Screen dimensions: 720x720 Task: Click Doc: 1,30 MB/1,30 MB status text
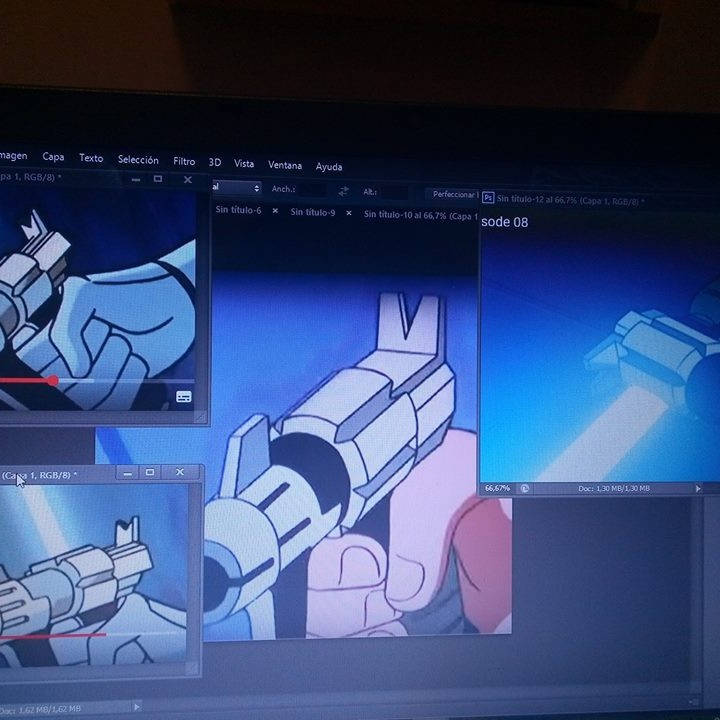[x=614, y=489]
